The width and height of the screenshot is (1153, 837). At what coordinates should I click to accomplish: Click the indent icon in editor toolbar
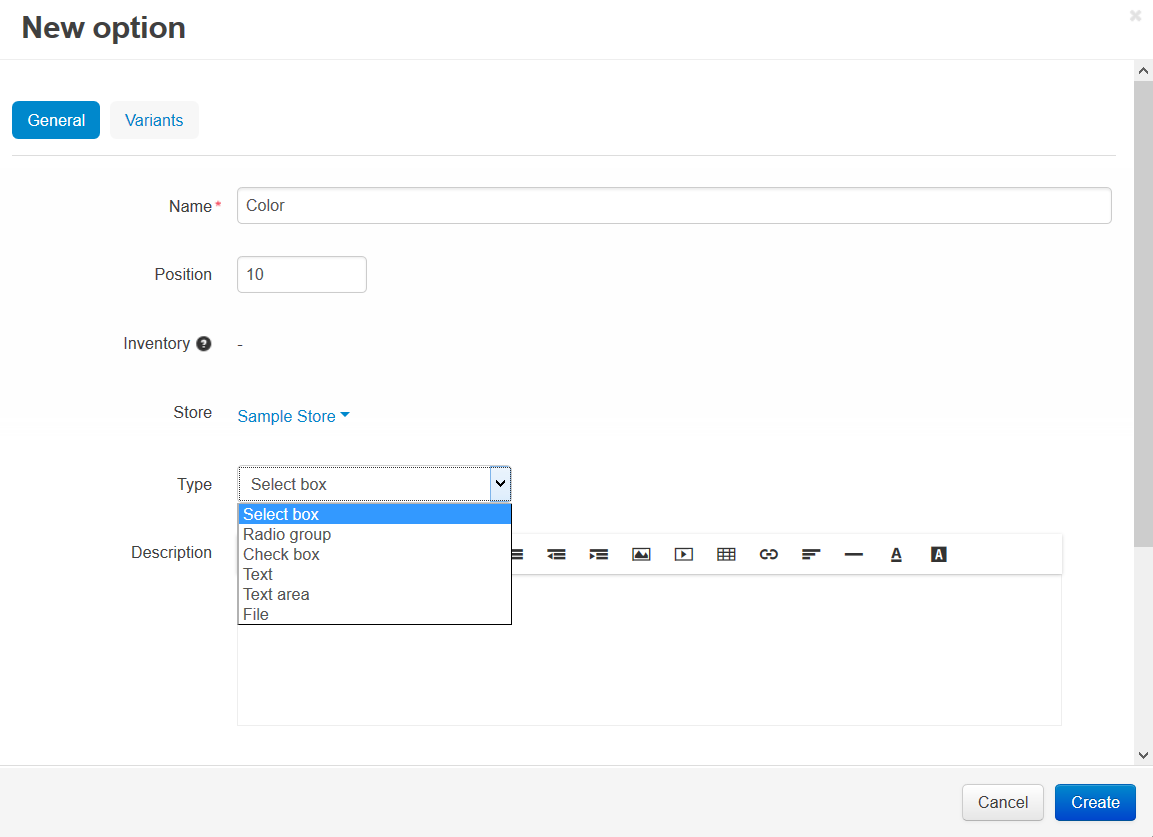click(x=599, y=555)
